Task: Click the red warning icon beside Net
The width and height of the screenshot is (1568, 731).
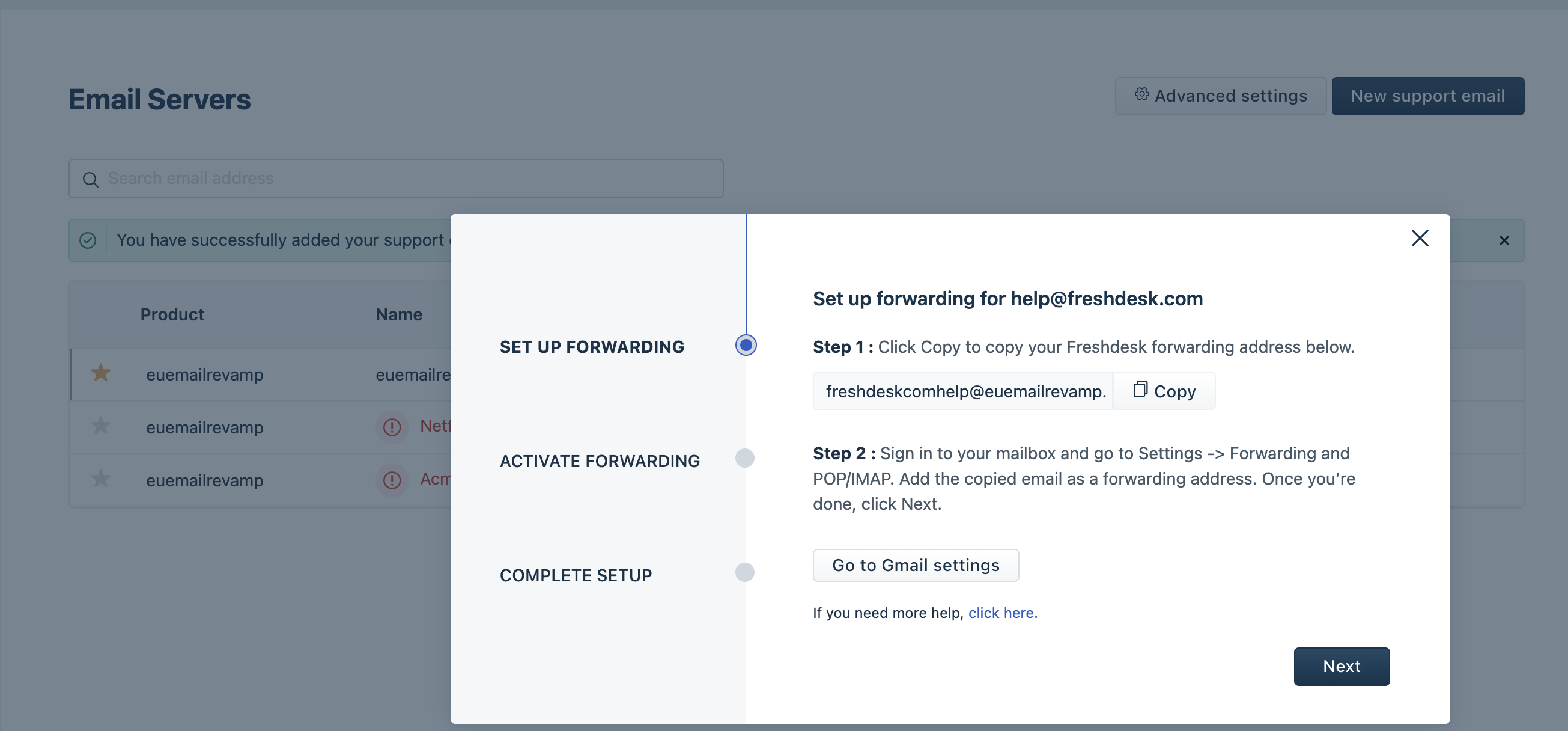Action: pos(392,427)
